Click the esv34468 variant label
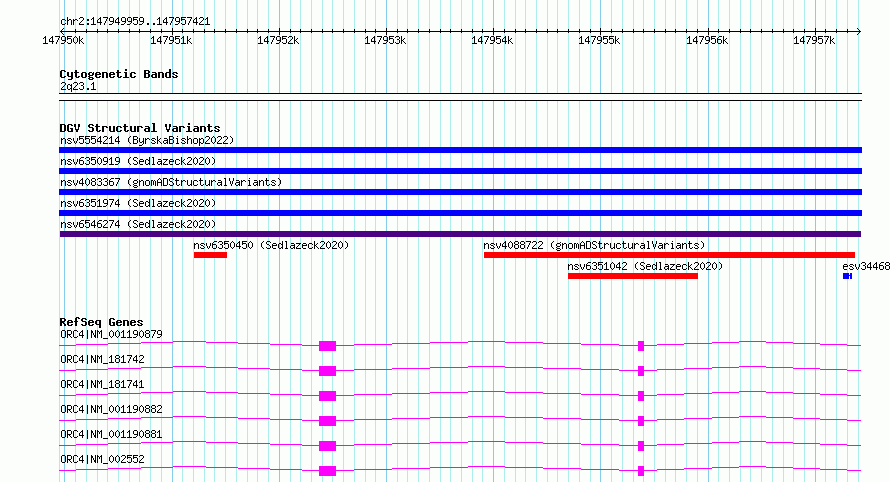The image size is (890, 482). pos(866,266)
